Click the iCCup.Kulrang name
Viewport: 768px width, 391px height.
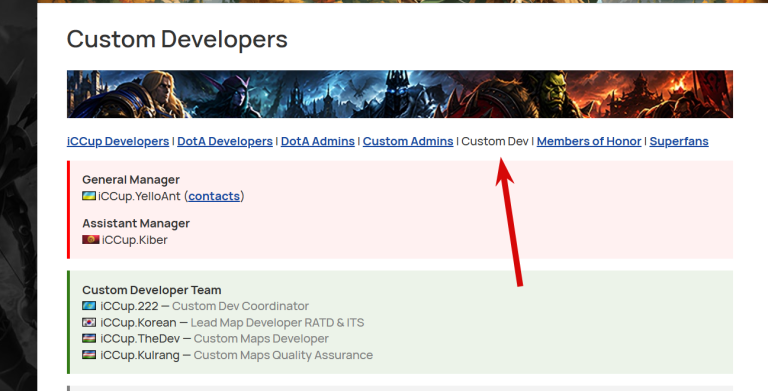click(140, 355)
